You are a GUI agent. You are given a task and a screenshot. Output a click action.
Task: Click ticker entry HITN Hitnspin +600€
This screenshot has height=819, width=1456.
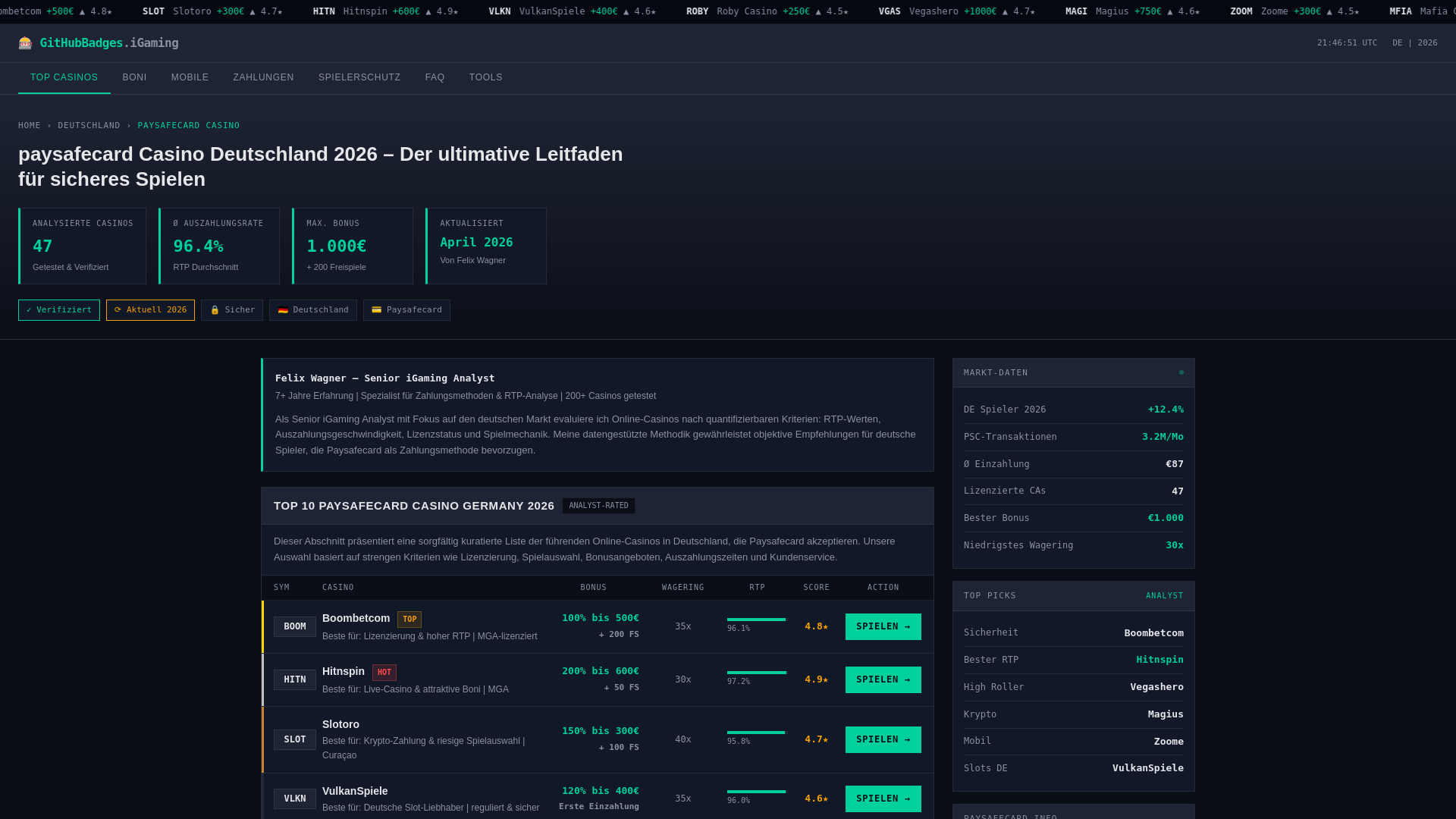coord(385,11)
